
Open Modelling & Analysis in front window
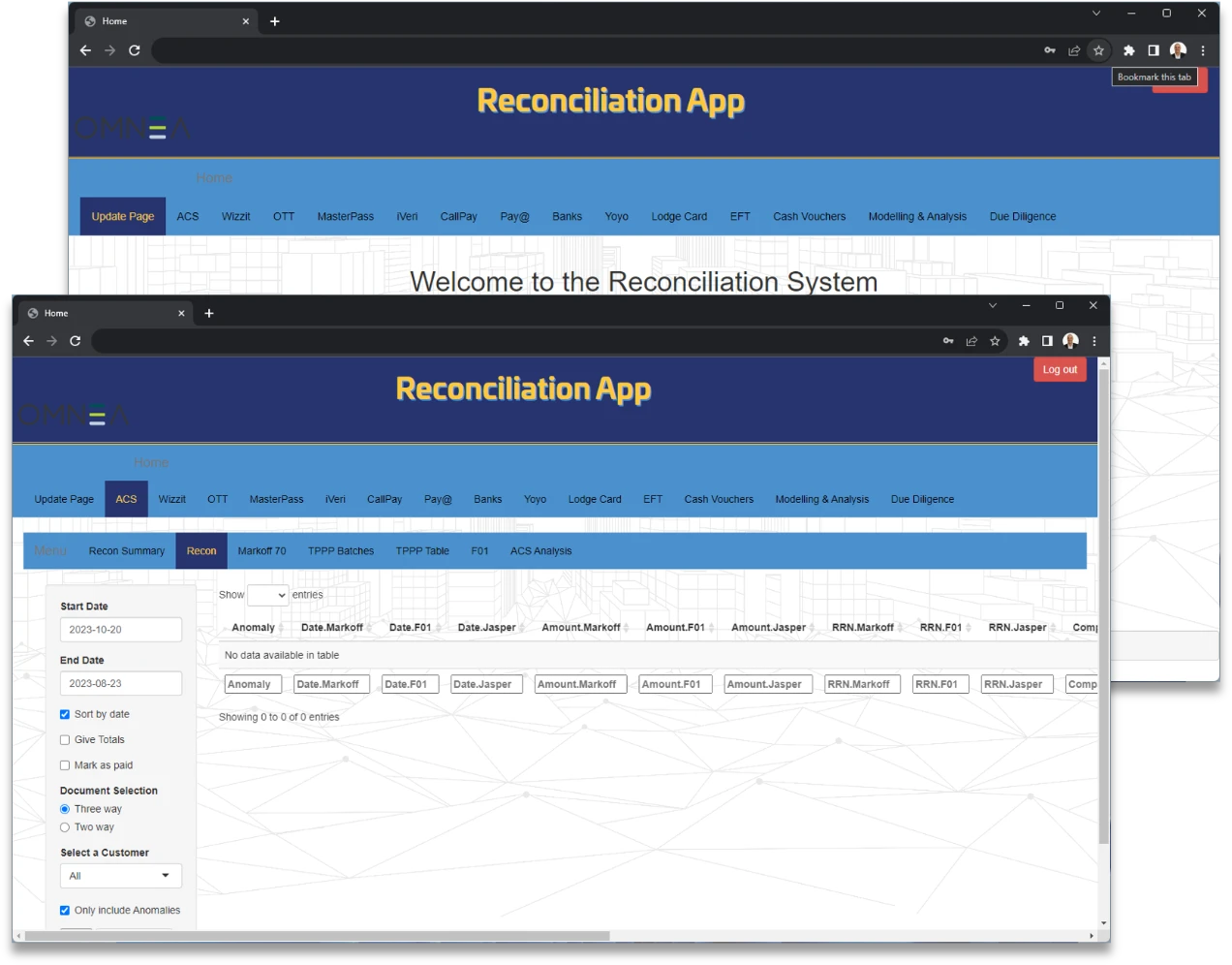click(x=822, y=500)
